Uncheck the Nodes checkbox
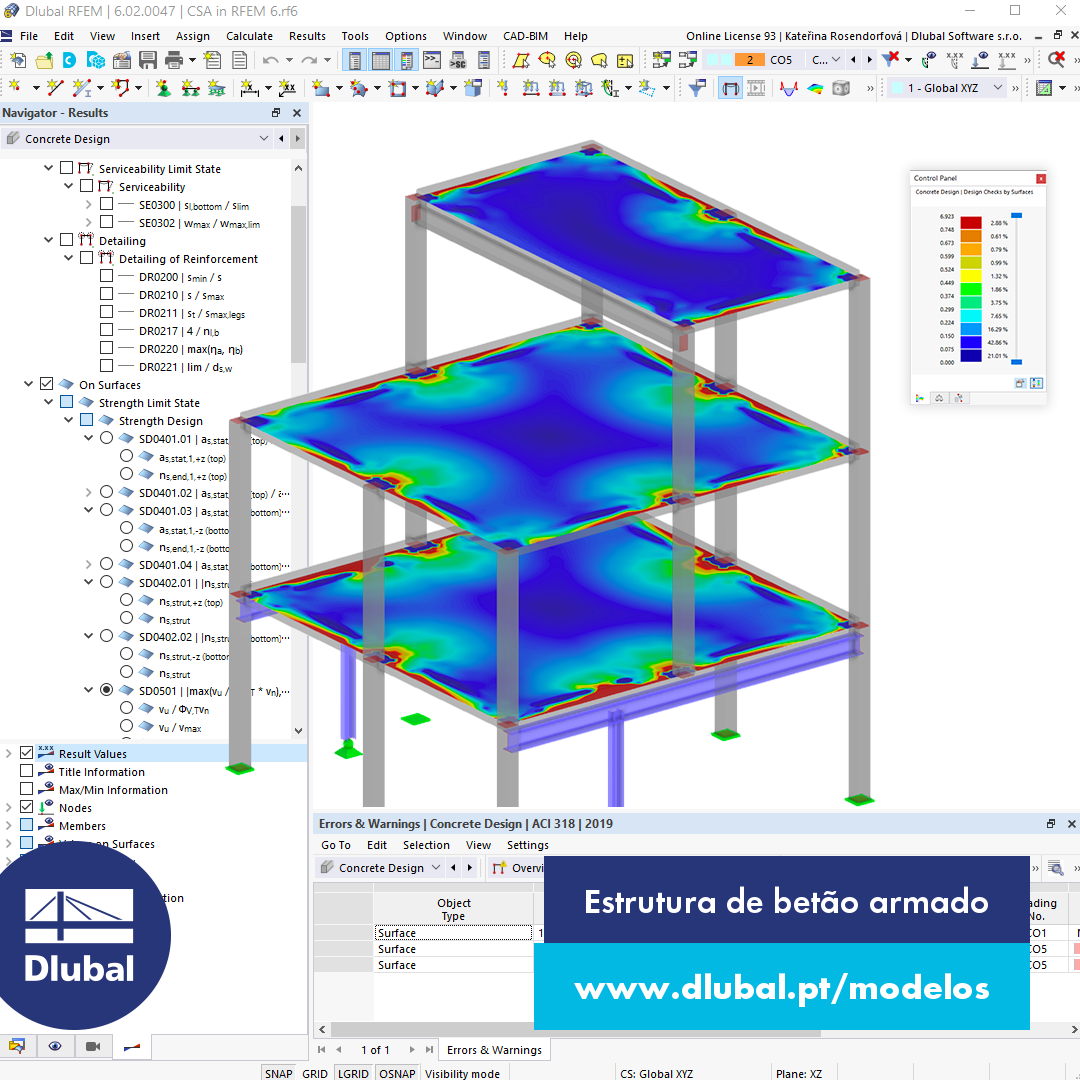The width and height of the screenshot is (1080, 1080). (26, 807)
